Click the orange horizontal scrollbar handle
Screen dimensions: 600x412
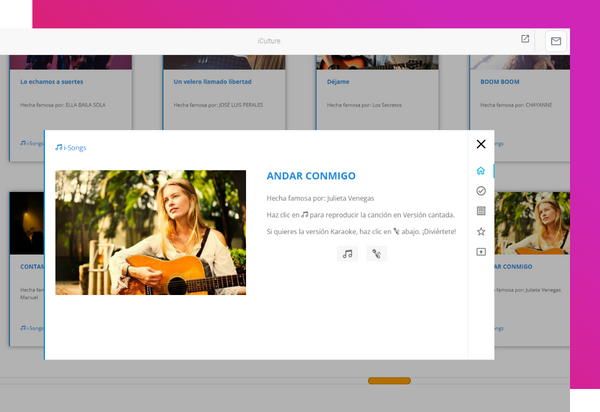[x=389, y=381]
